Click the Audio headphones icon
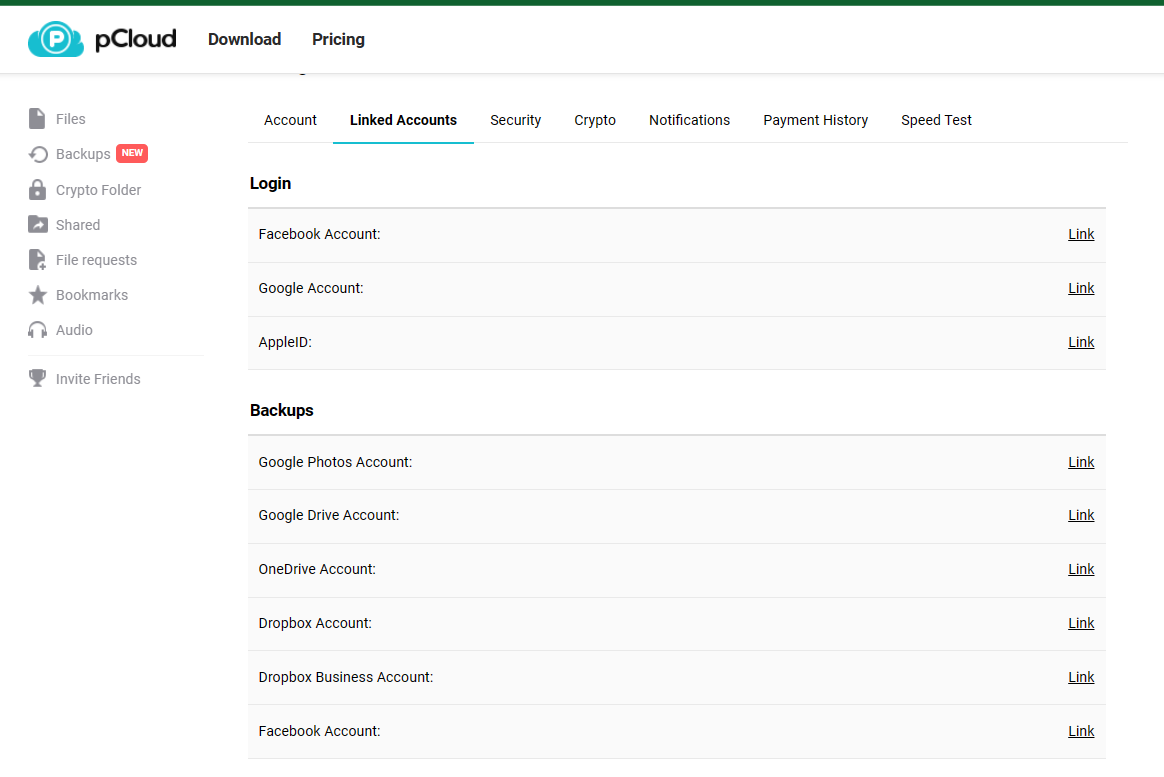The image size is (1164, 777). point(38,330)
